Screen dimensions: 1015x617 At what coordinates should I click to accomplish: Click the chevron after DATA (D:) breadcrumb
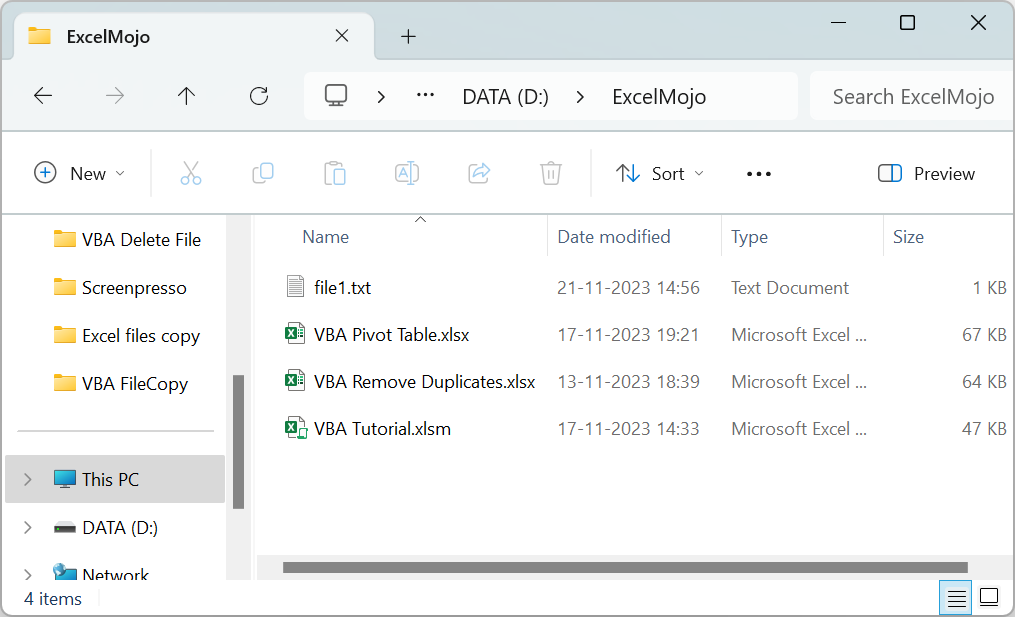point(580,96)
